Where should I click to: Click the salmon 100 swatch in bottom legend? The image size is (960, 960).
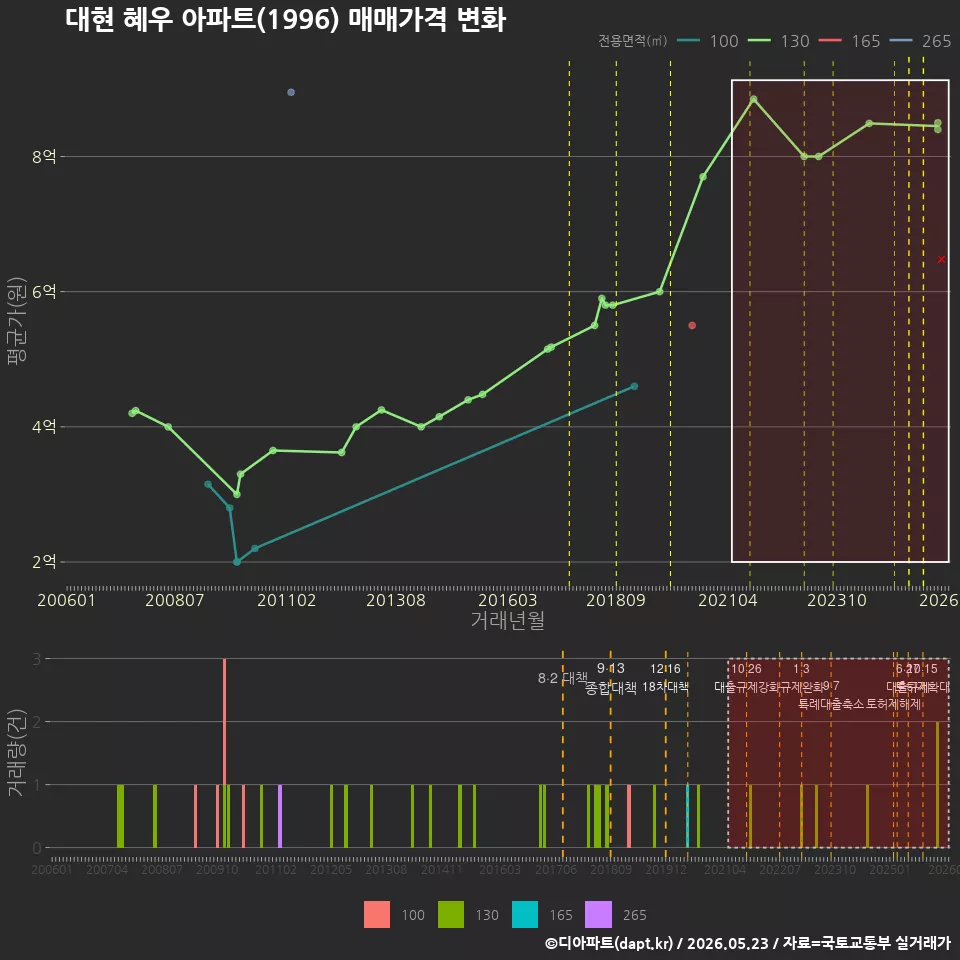pos(377,915)
